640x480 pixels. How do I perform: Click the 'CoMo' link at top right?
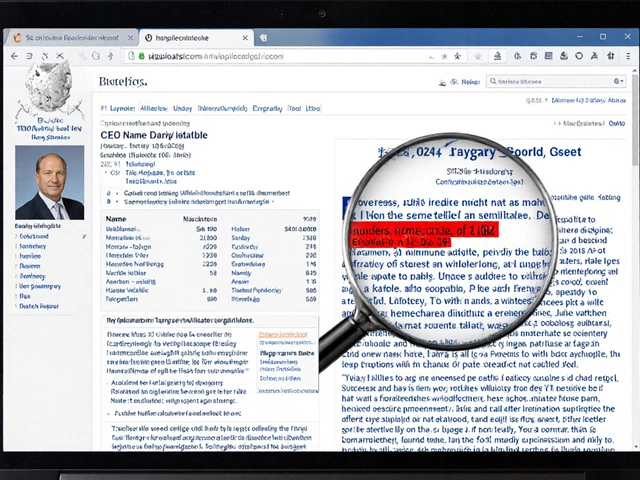[x=617, y=123]
